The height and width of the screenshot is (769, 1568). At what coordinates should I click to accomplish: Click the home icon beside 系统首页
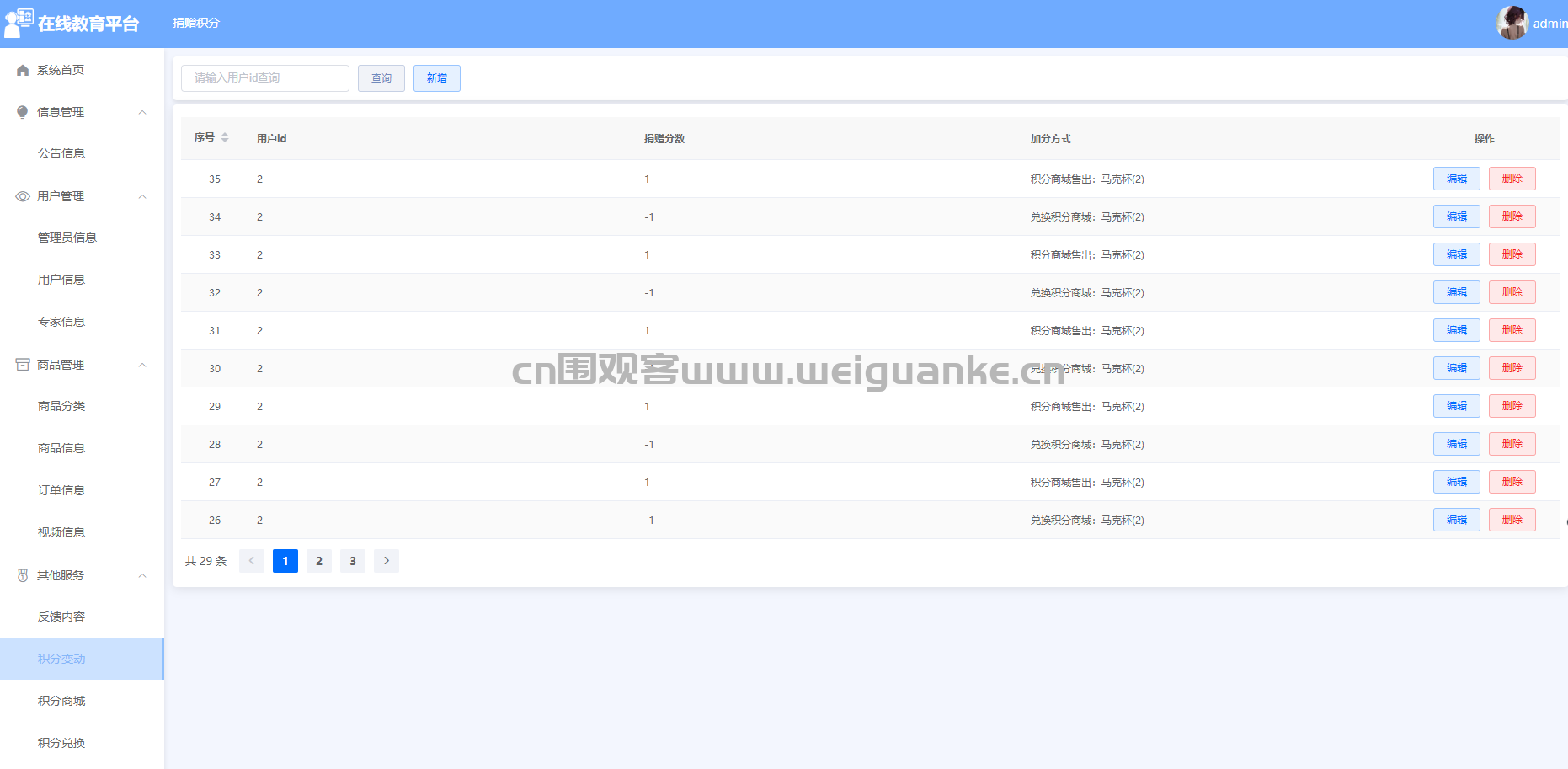tap(23, 71)
